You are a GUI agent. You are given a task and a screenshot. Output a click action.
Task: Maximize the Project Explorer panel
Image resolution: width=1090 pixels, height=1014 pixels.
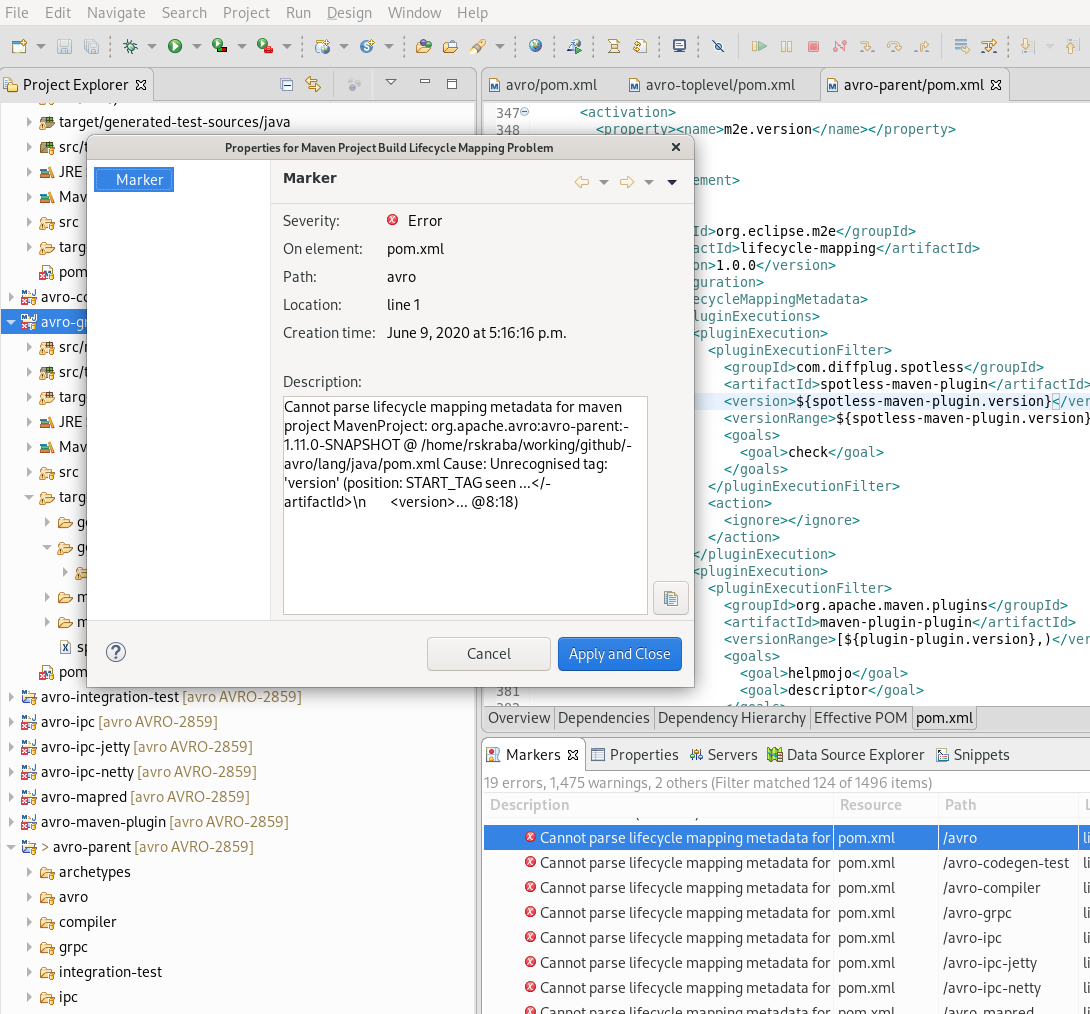pyautogui.click(x=452, y=83)
